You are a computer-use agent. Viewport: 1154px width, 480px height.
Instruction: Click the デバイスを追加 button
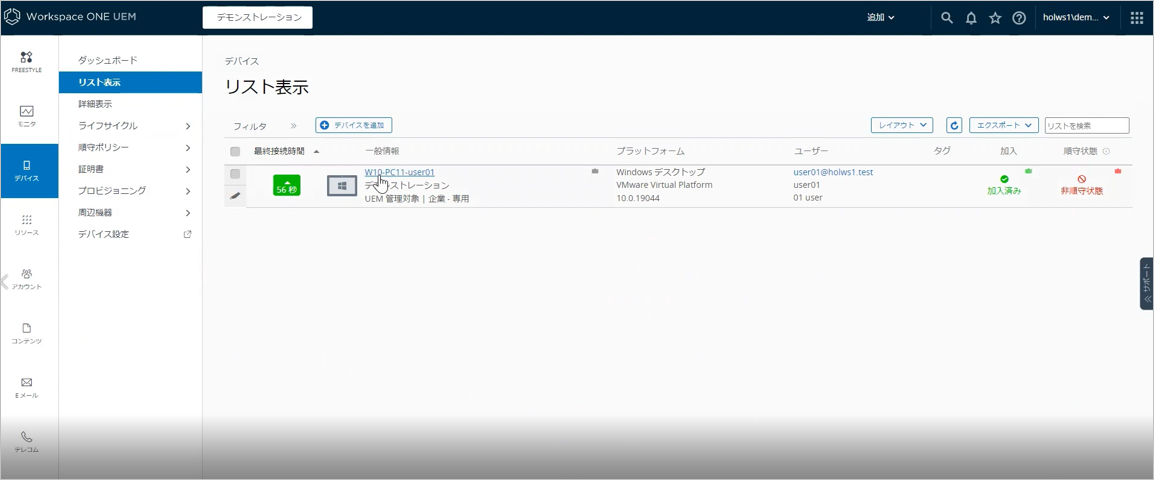tap(354, 125)
